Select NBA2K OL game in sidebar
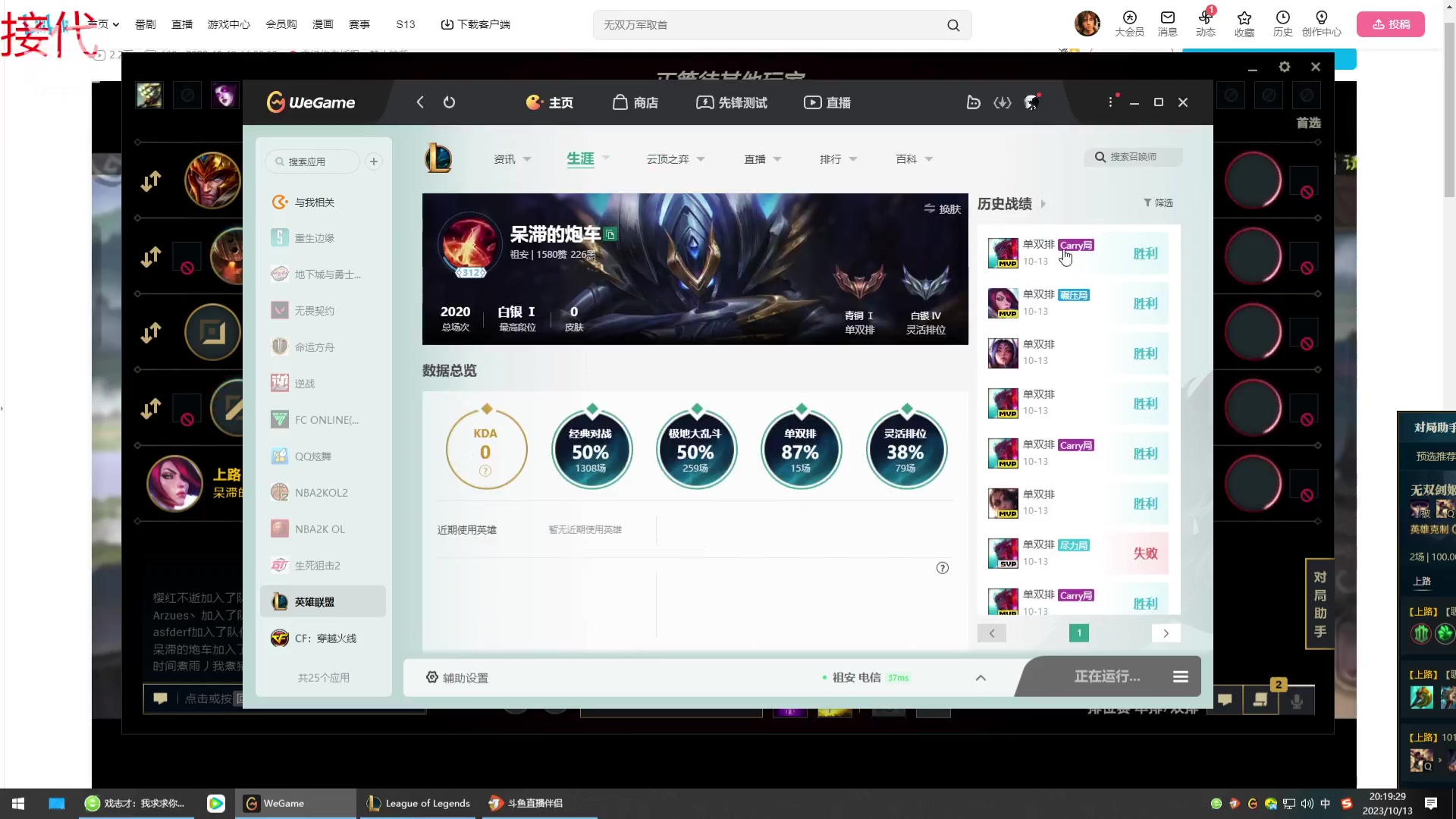The width and height of the screenshot is (1456, 819). (x=322, y=529)
